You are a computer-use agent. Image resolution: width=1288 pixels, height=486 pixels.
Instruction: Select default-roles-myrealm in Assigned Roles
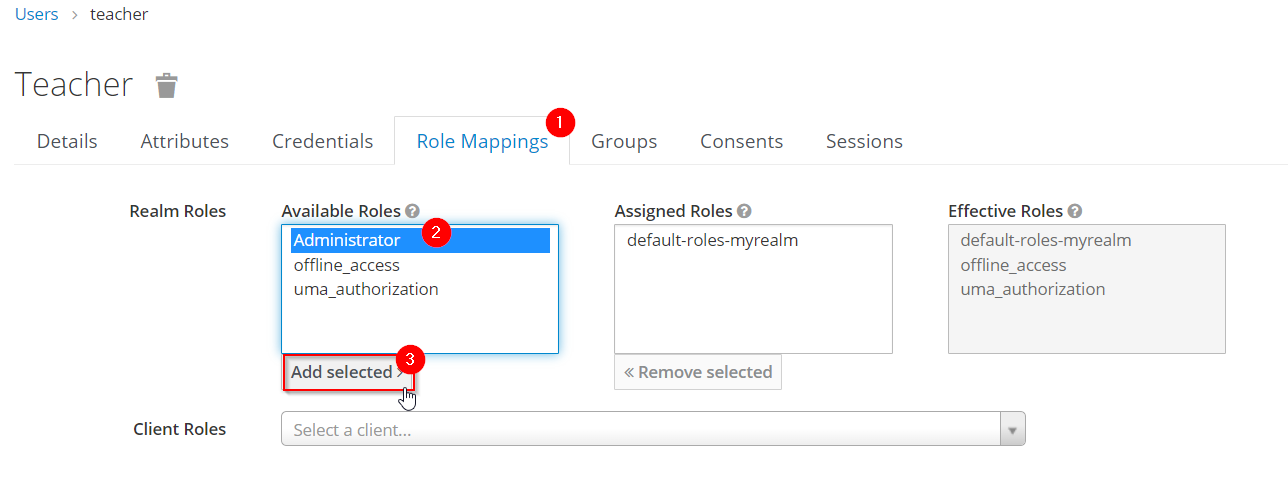pyautogui.click(x=712, y=241)
